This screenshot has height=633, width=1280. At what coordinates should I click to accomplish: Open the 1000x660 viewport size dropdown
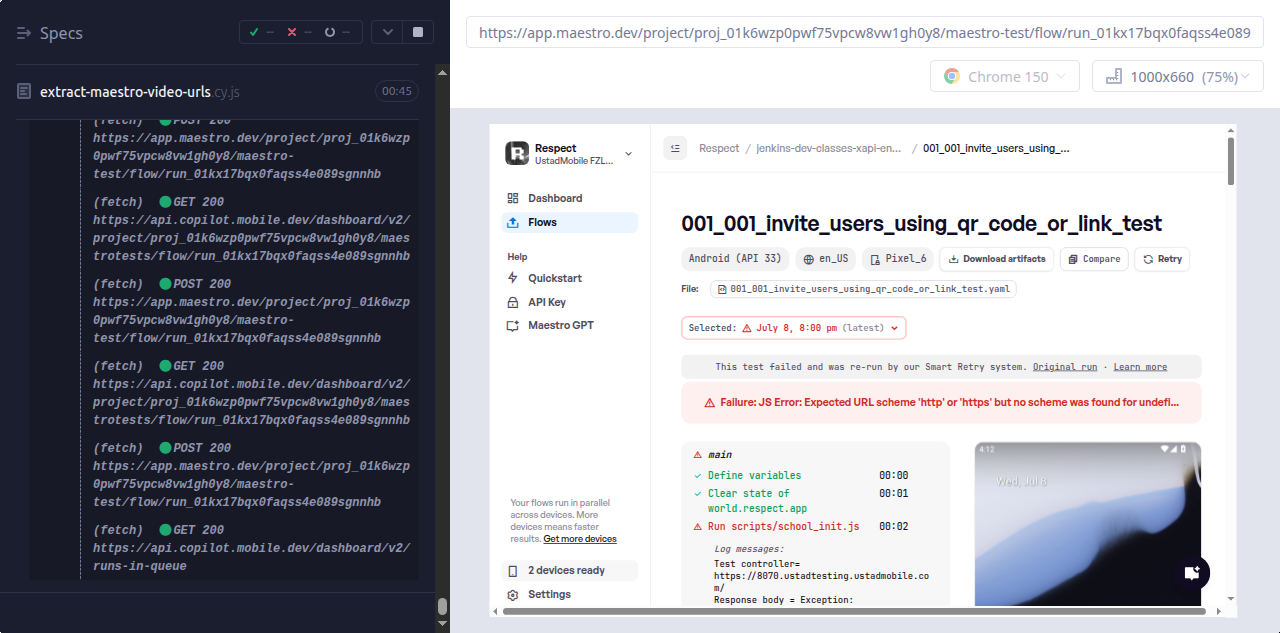[1178, 76]
